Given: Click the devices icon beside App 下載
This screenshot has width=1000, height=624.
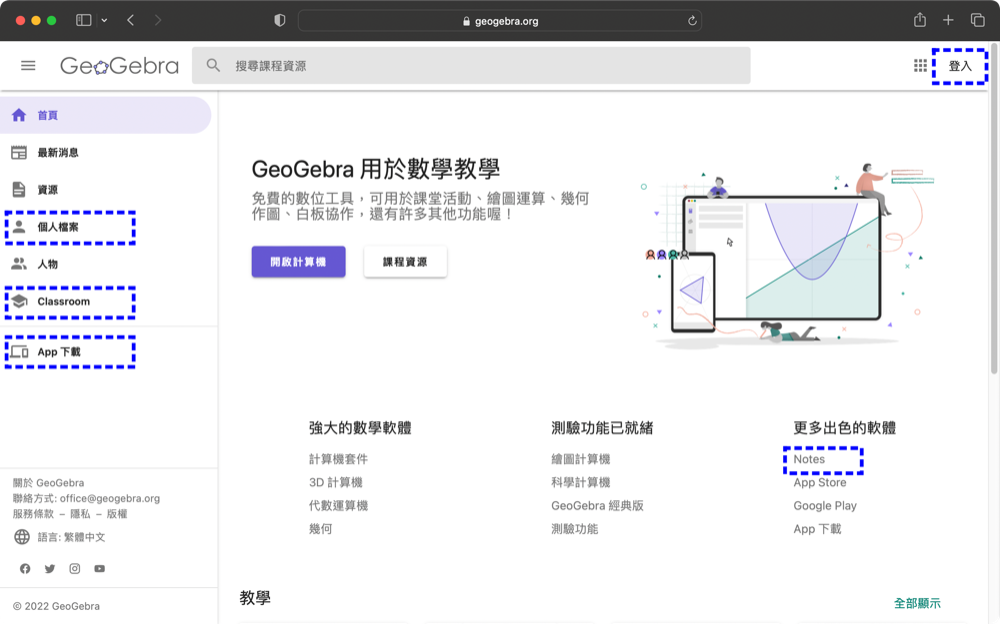Looking at the screenshot, I should coord(19,352).
